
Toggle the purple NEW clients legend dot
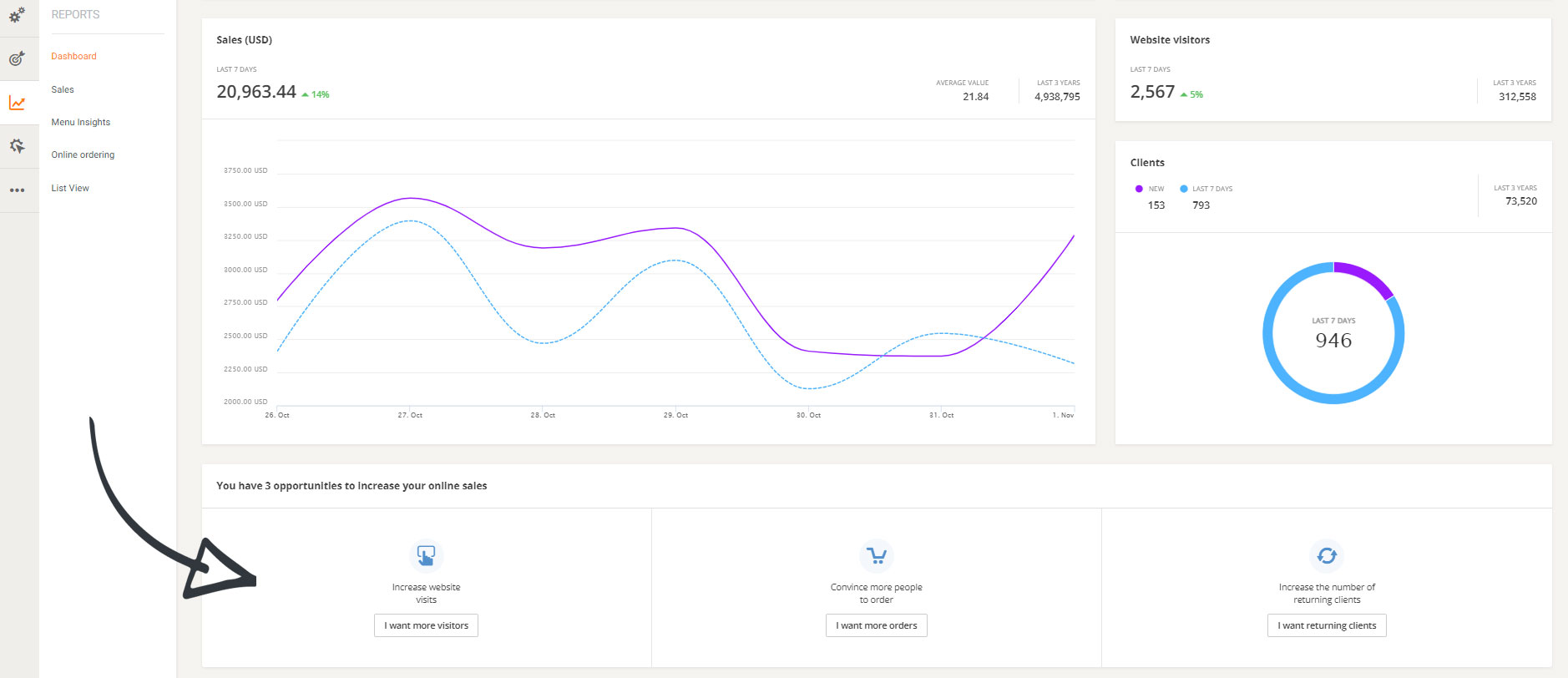click(x=1139, y=189)
